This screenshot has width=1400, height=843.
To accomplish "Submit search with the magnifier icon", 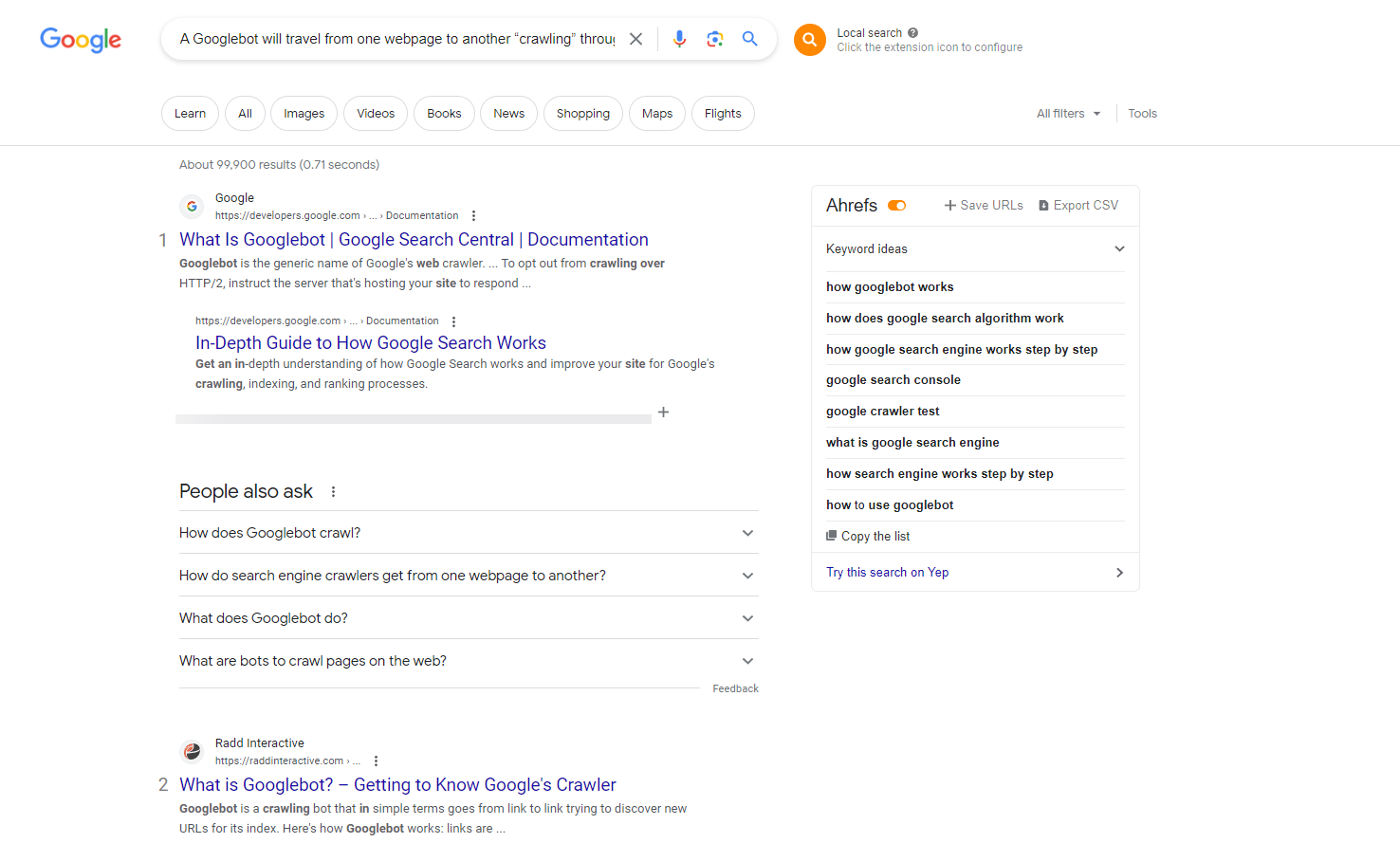I will [x=749, y=39].
